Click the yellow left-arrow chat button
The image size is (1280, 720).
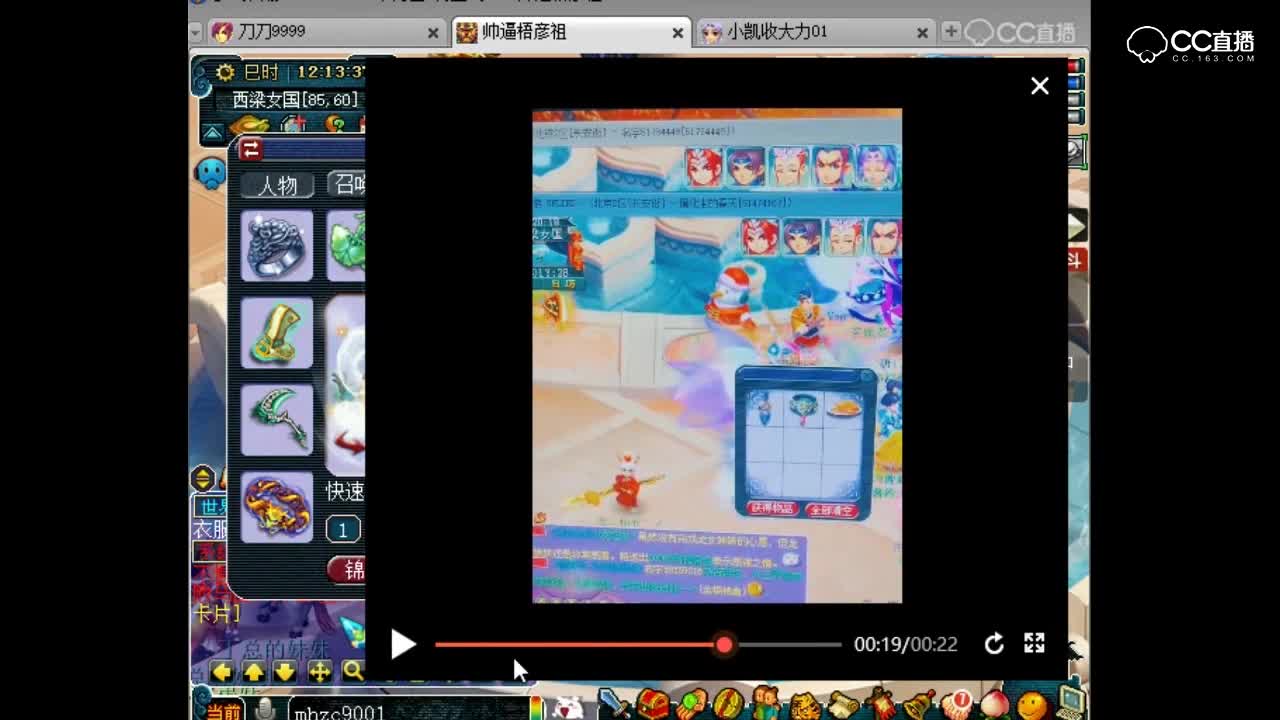[x=222, y=672]
